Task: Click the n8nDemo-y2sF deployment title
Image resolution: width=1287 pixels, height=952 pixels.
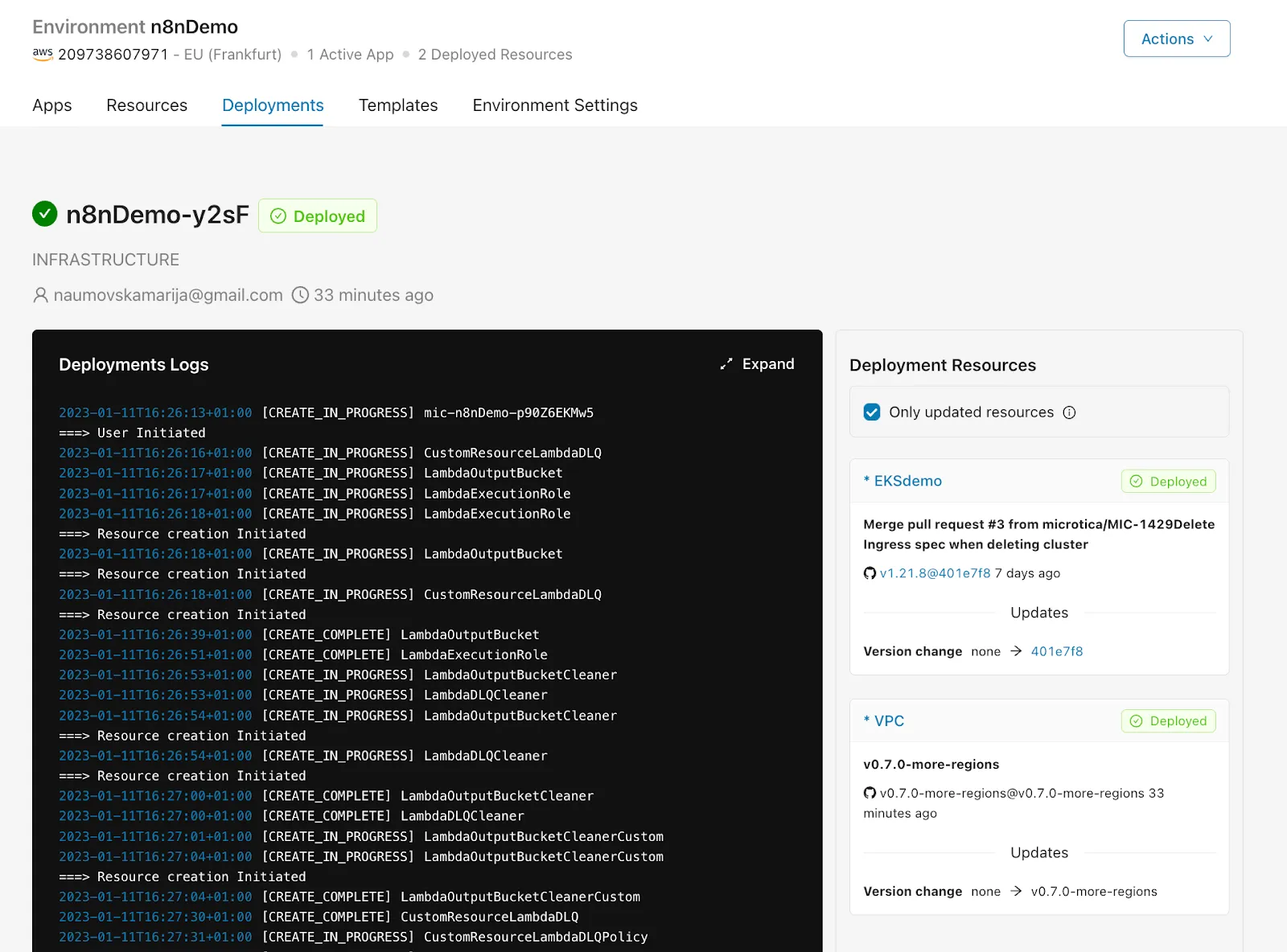Action: pyautogui.click(x=158, y=215)
